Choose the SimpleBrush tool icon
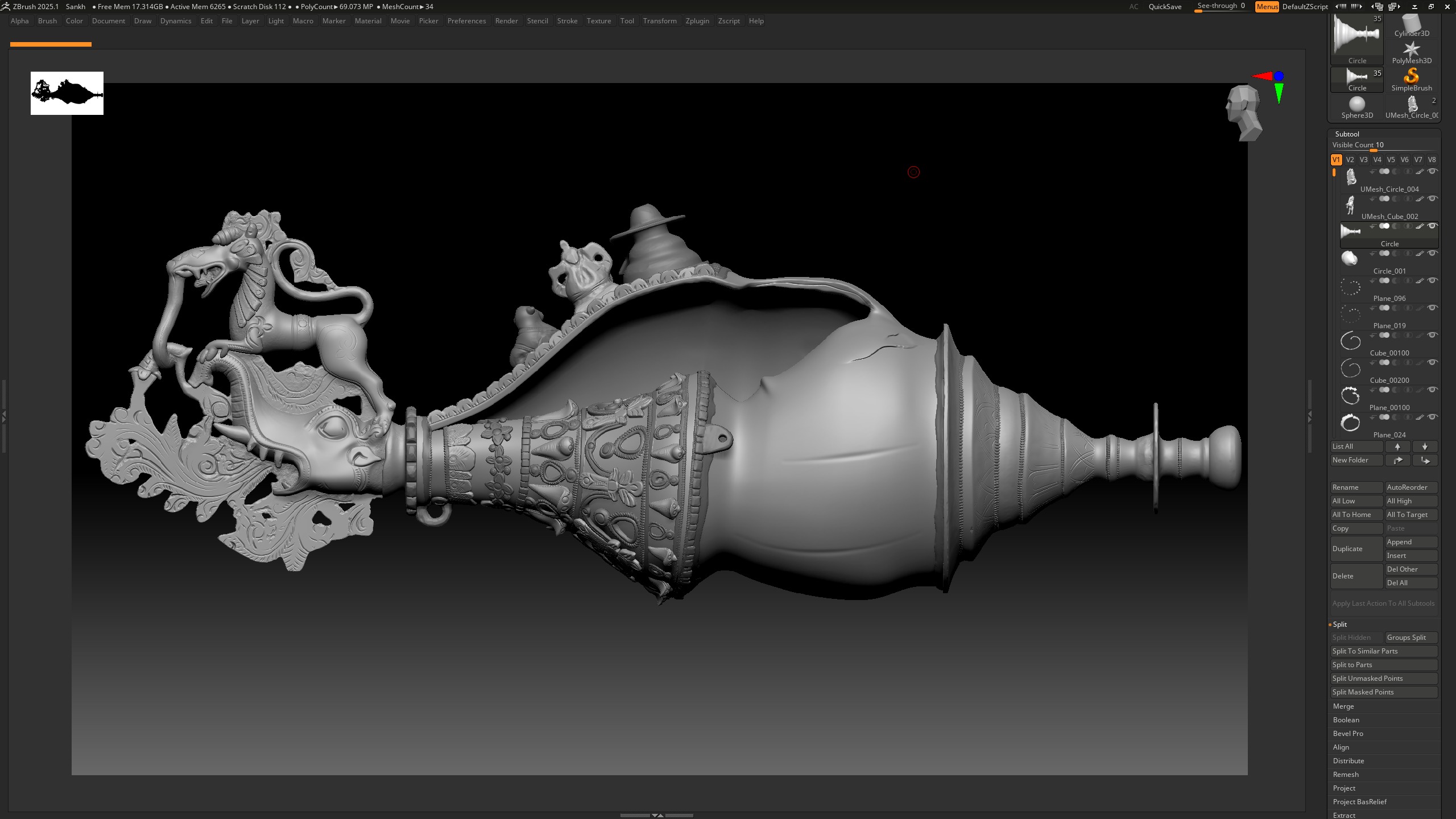The height and width of the screenshot is (819, 1456). coord(1412,80)
